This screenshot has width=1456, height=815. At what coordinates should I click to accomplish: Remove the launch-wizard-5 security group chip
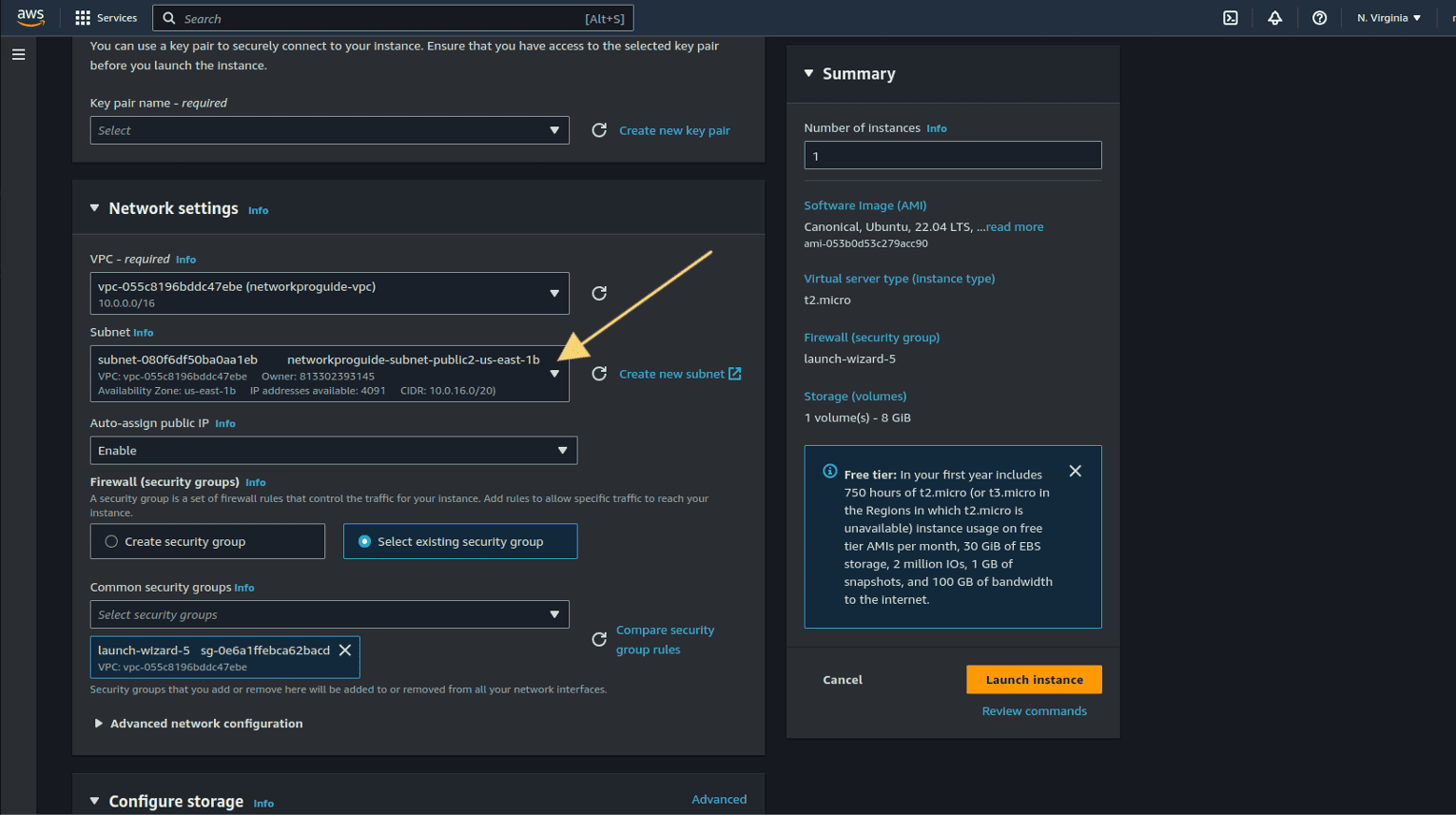tap(343, 650)
